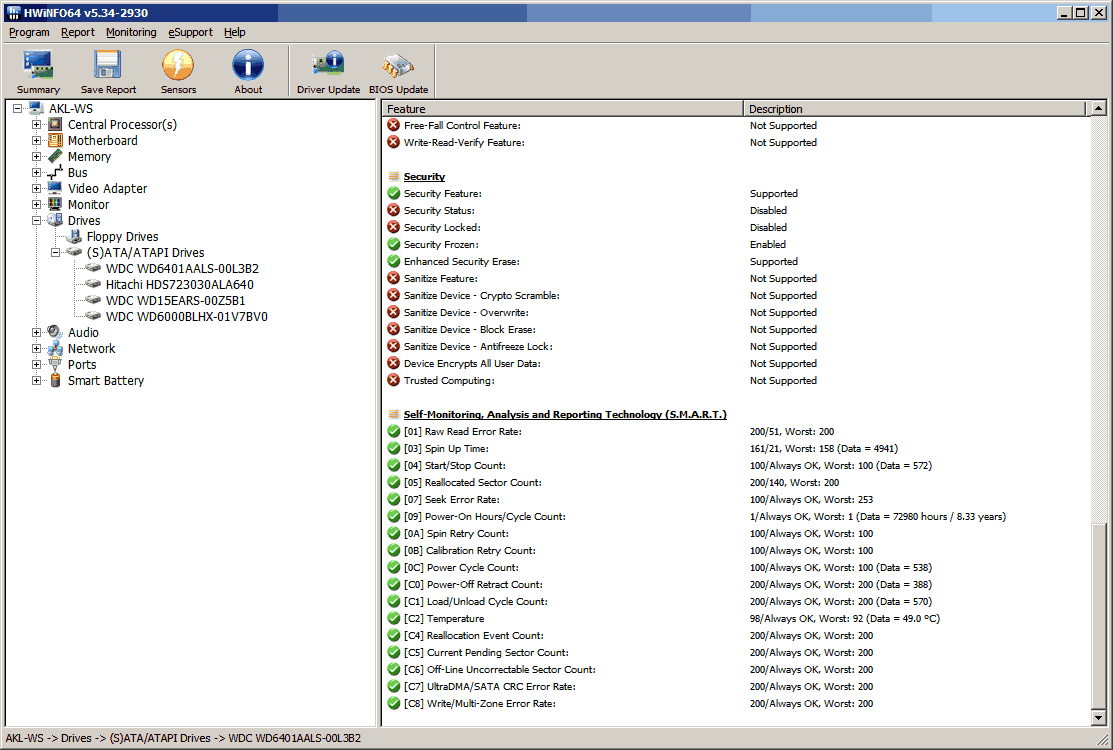Image resolution: width=1113 pixels, height=750 pixels.
Task: Expand the Smart Battery node
Action: pyautogui.click(x=36, y=380)
